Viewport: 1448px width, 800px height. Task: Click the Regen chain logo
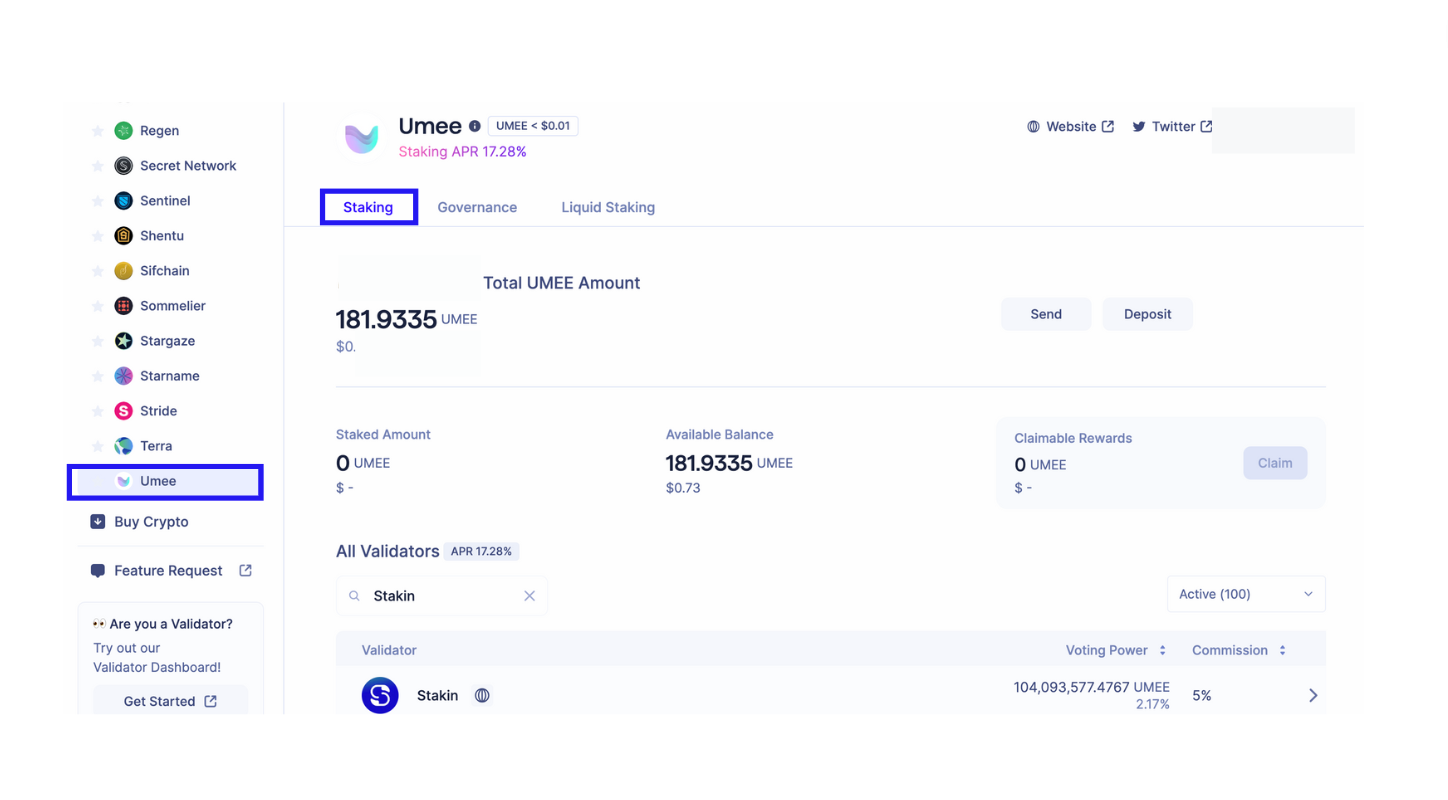click(x=123, y=131)
